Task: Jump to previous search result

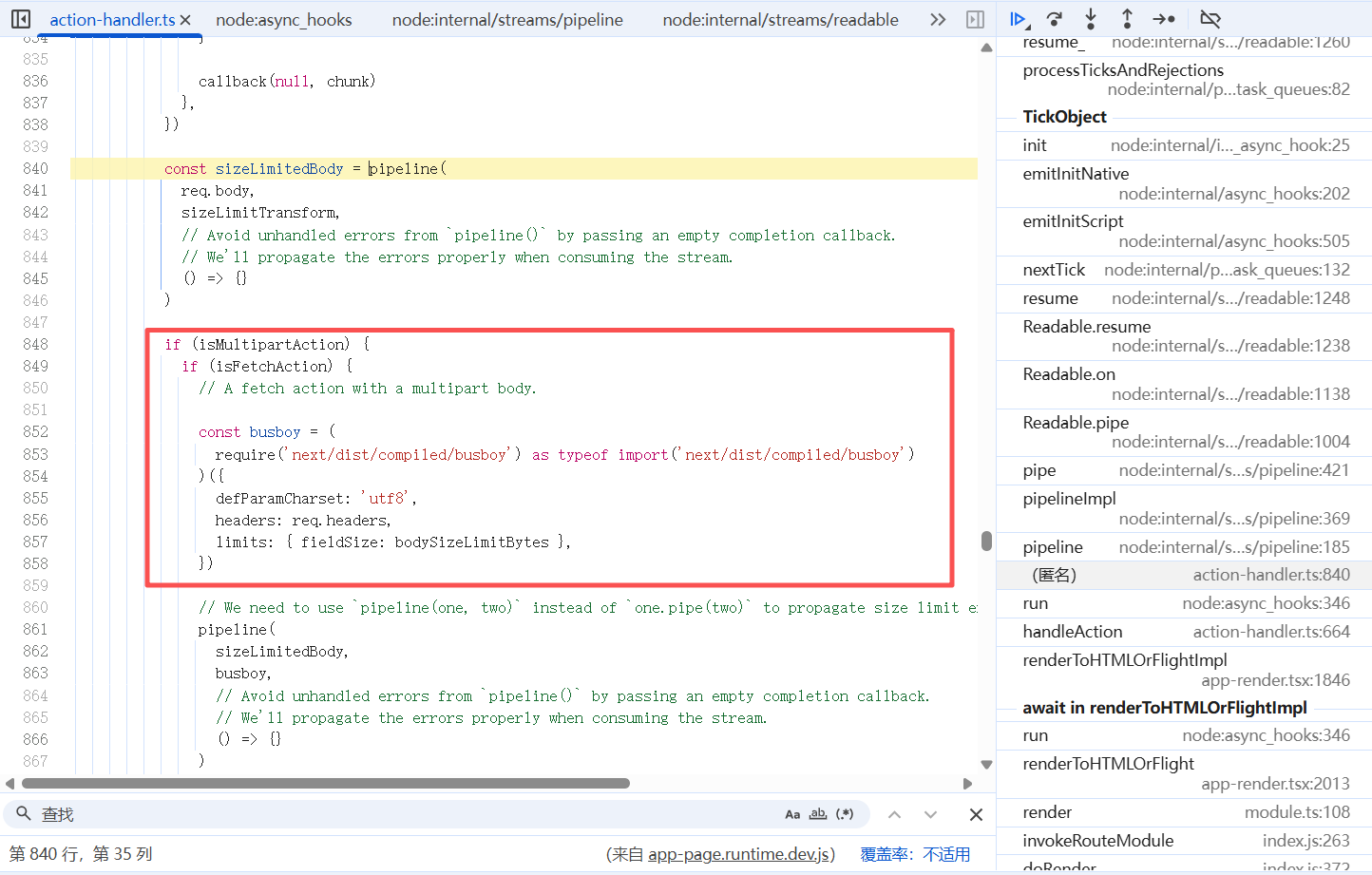Action: [894, 814]
